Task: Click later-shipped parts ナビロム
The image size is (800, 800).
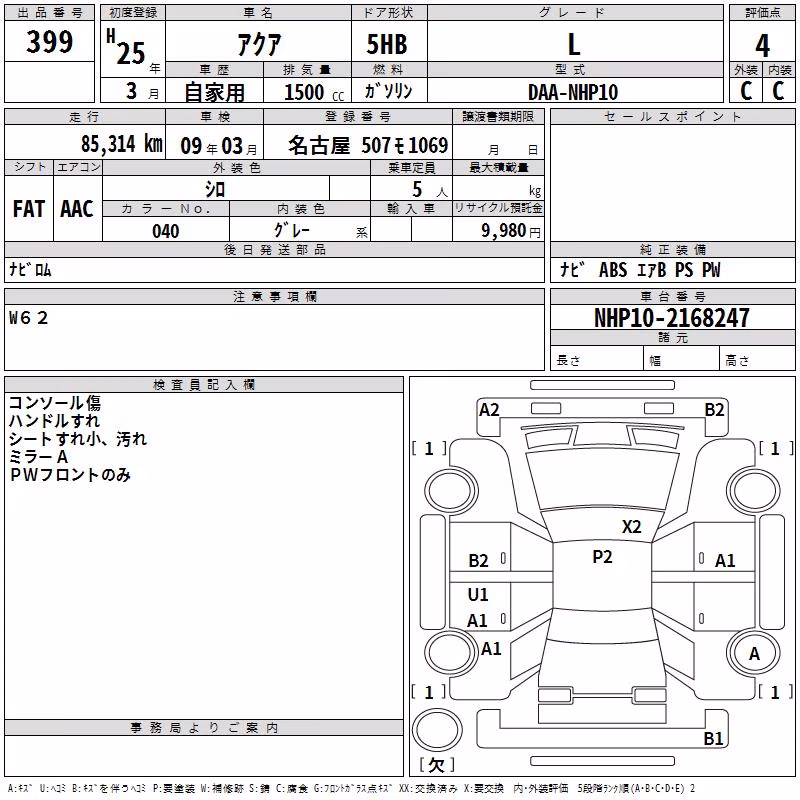Action: tap(31, 269)
